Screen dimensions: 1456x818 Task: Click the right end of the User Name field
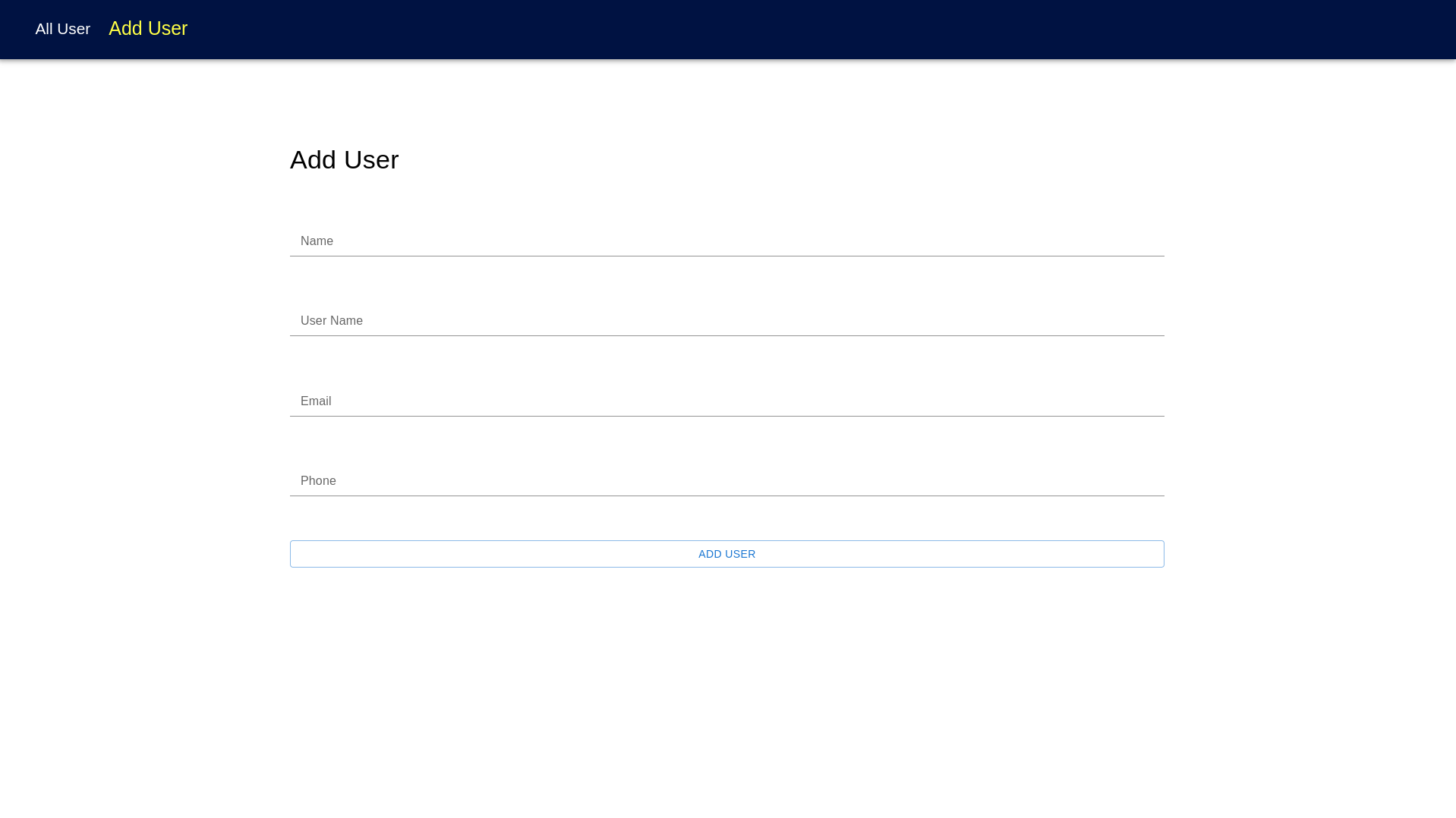[1139, 321]
